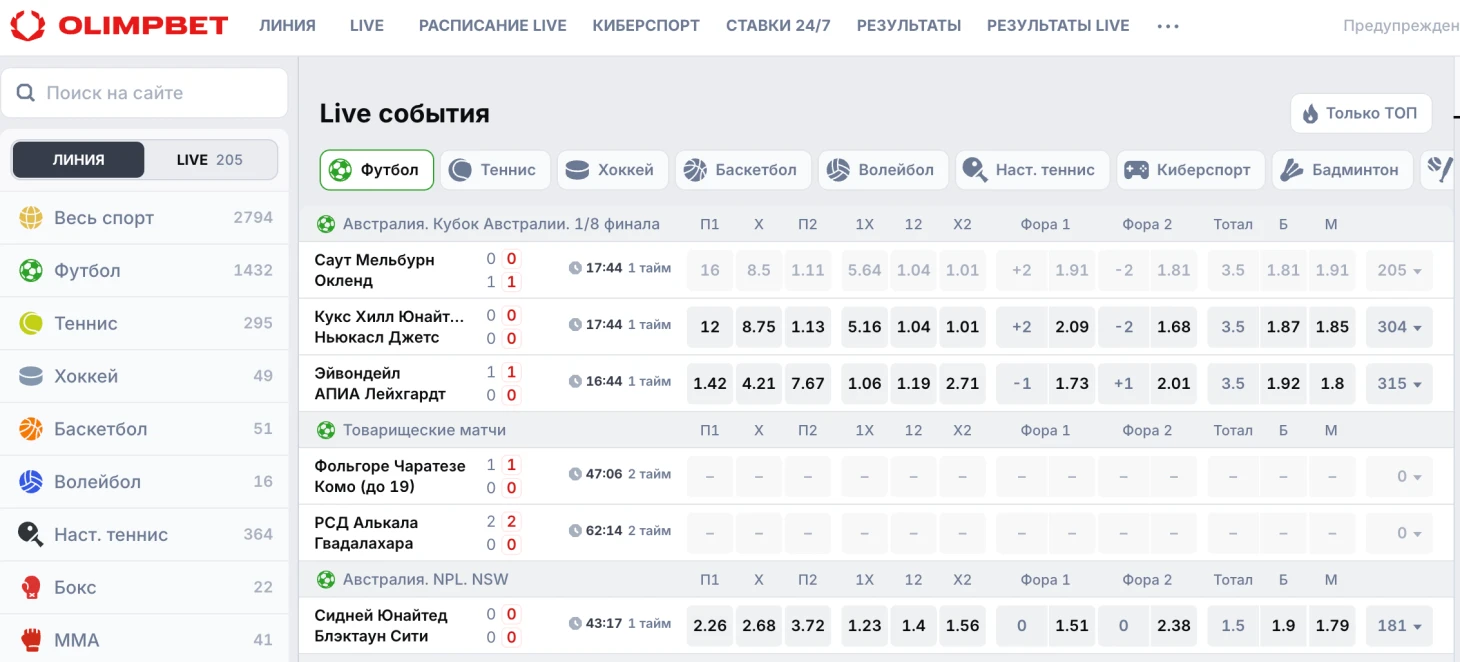Click 12 odds 1.4 in Сидней Юнайтед row
The width and height of the screenshot is (1460, 662).
tap(914, 626)
